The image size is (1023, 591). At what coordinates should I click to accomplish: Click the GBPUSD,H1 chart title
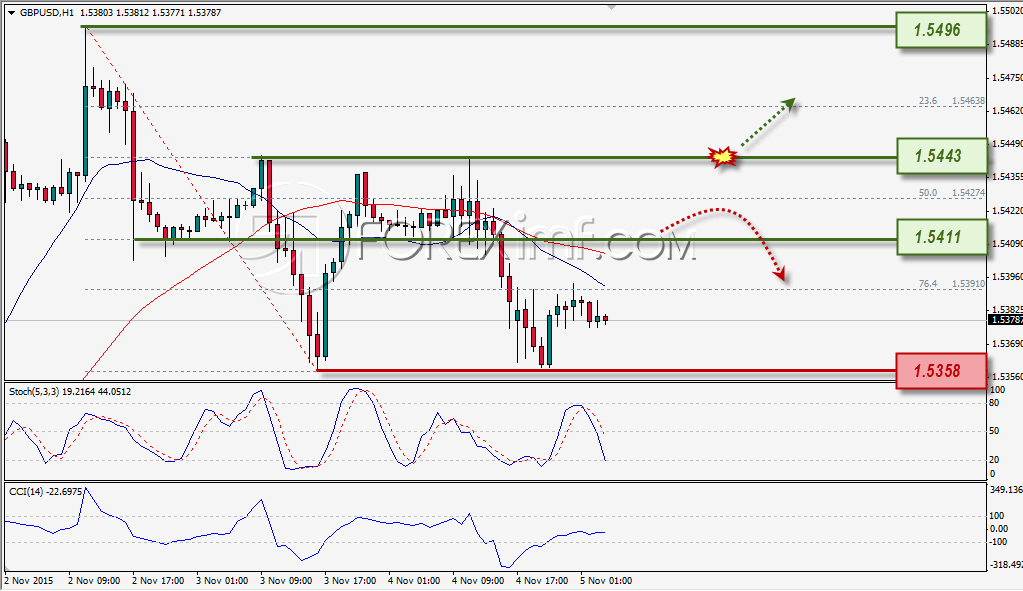point(46,12)
